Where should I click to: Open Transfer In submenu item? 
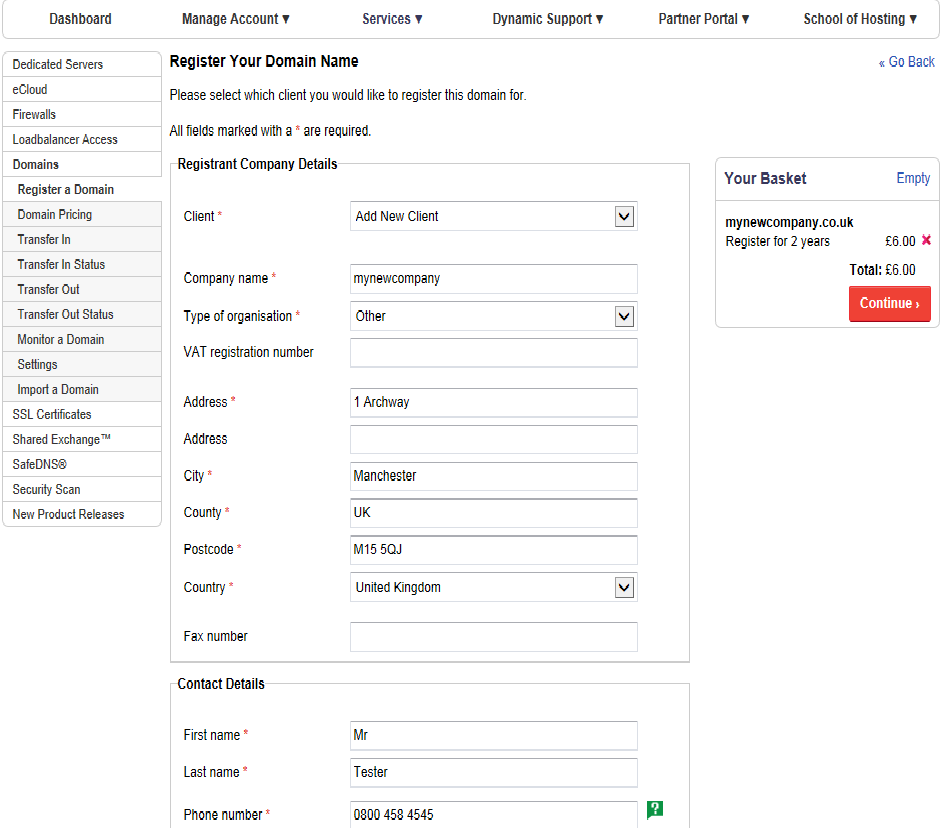pos(82,240)
